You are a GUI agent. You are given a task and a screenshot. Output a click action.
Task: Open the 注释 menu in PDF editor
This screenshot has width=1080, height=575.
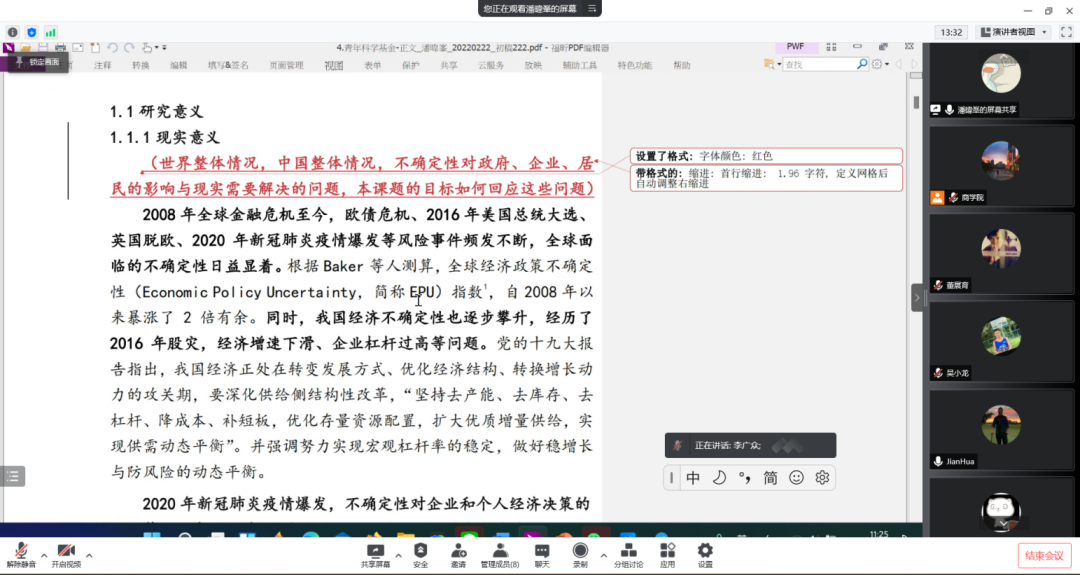[x=103, y=65]
